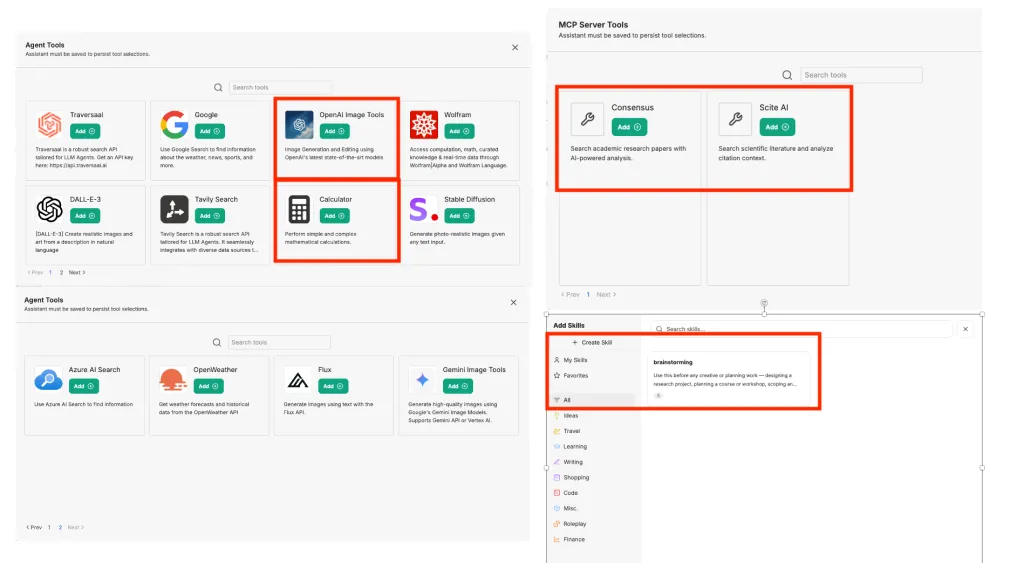Click the Traversaal tool logo icon
The height and width of the screenshot is (563, 1024).
50,124
